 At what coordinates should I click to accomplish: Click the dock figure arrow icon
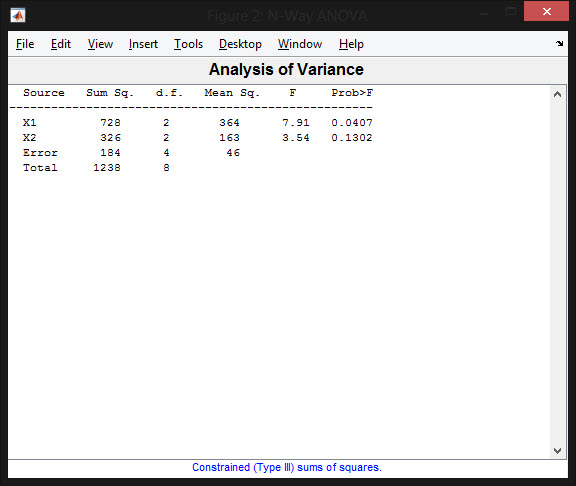pyautogui.click(x=559, y=43)
